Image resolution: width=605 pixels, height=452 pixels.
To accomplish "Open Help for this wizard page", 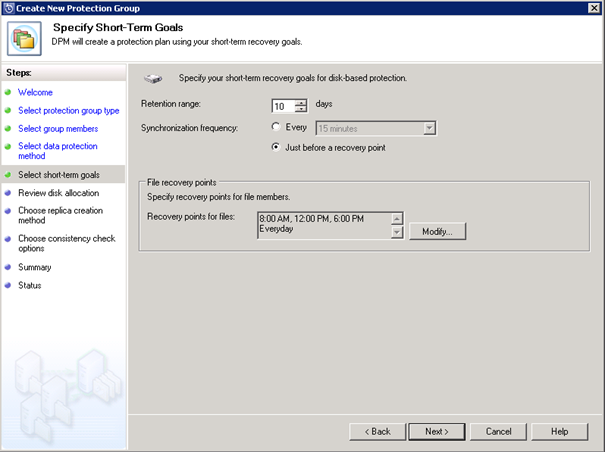I will [x=559, y=432].
